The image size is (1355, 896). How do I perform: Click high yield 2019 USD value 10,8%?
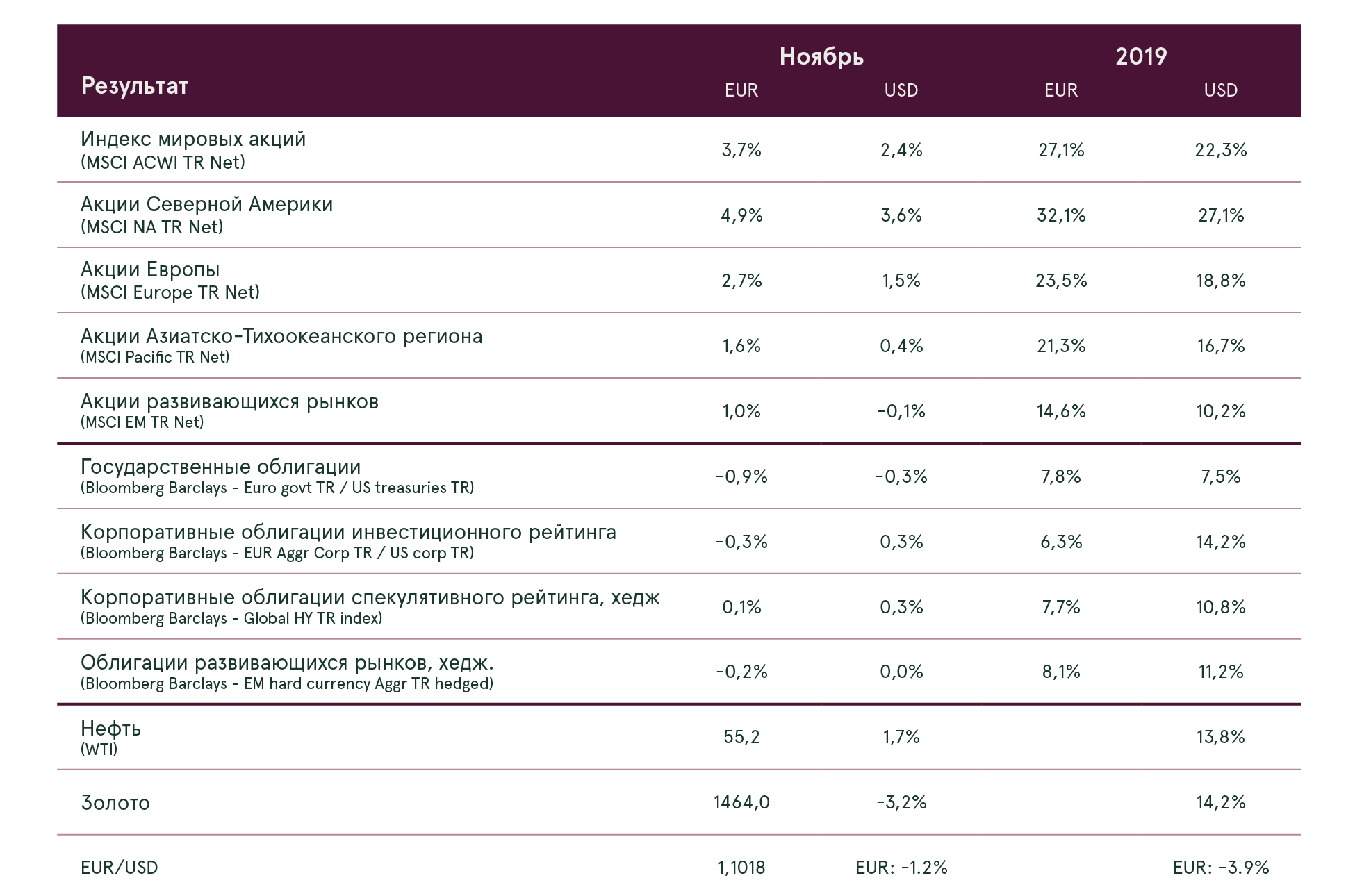(1221, 608)
